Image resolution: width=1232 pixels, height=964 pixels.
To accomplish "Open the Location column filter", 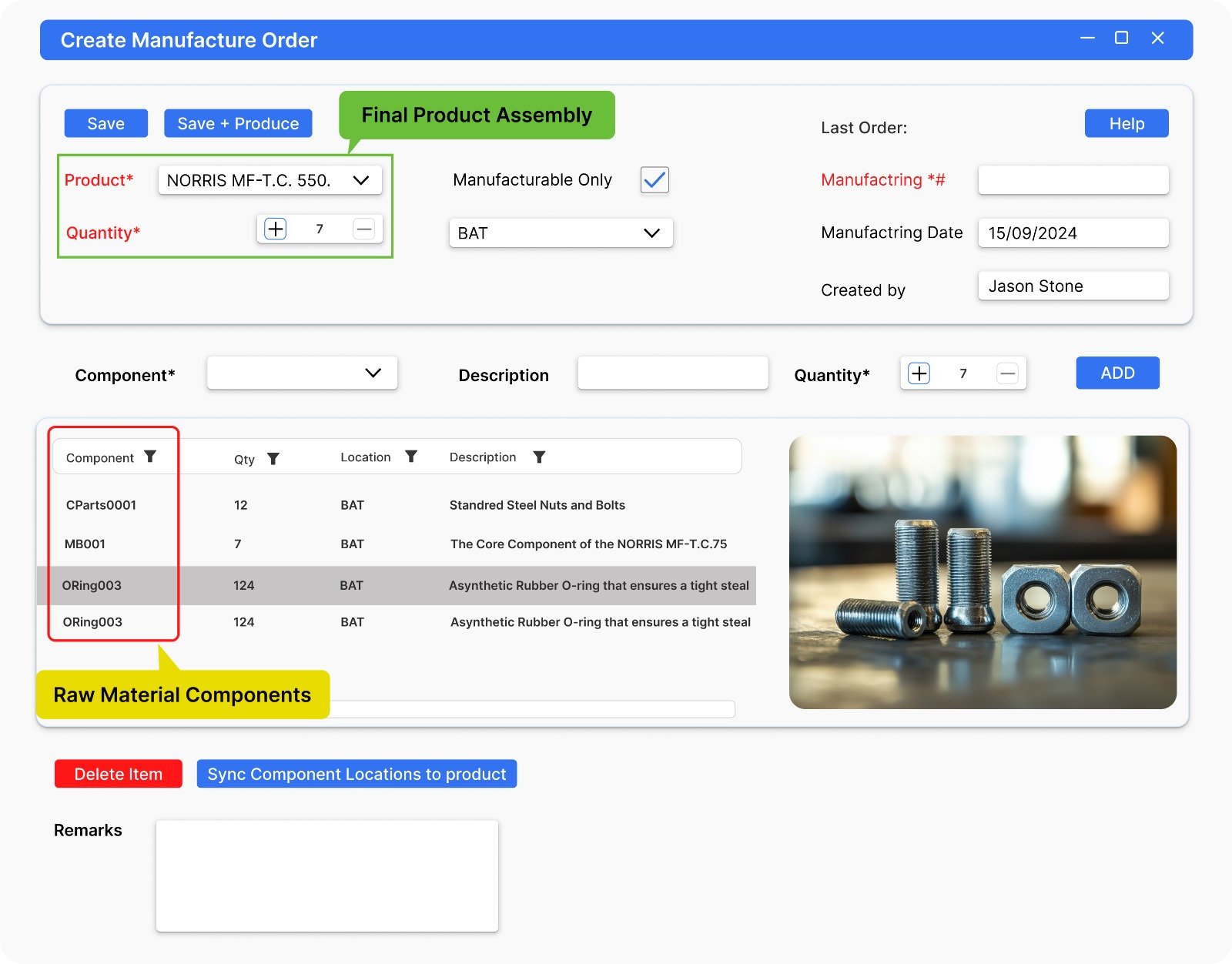I will [411, 457].
